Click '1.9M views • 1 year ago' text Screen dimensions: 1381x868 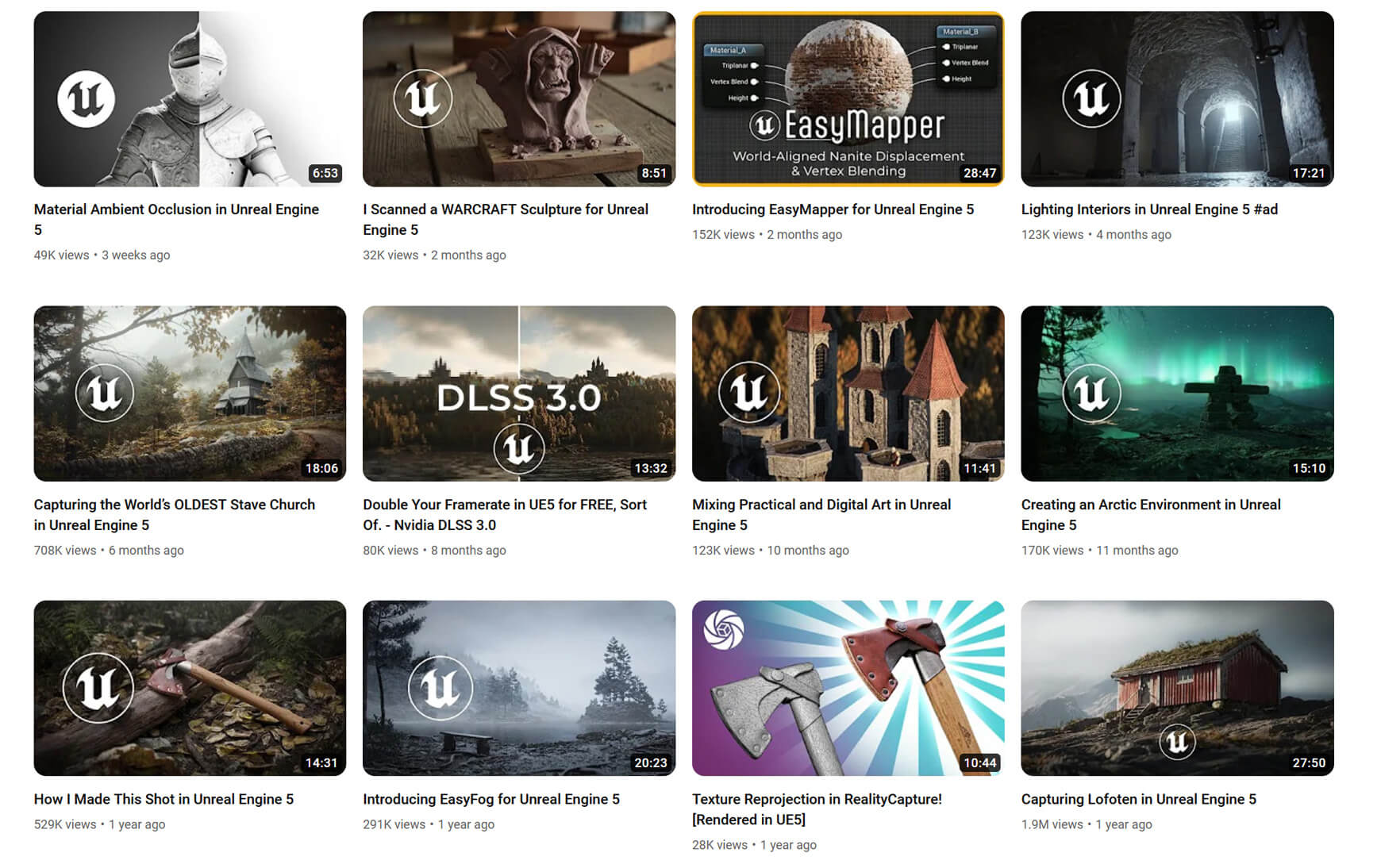(x=1087, y=824)
